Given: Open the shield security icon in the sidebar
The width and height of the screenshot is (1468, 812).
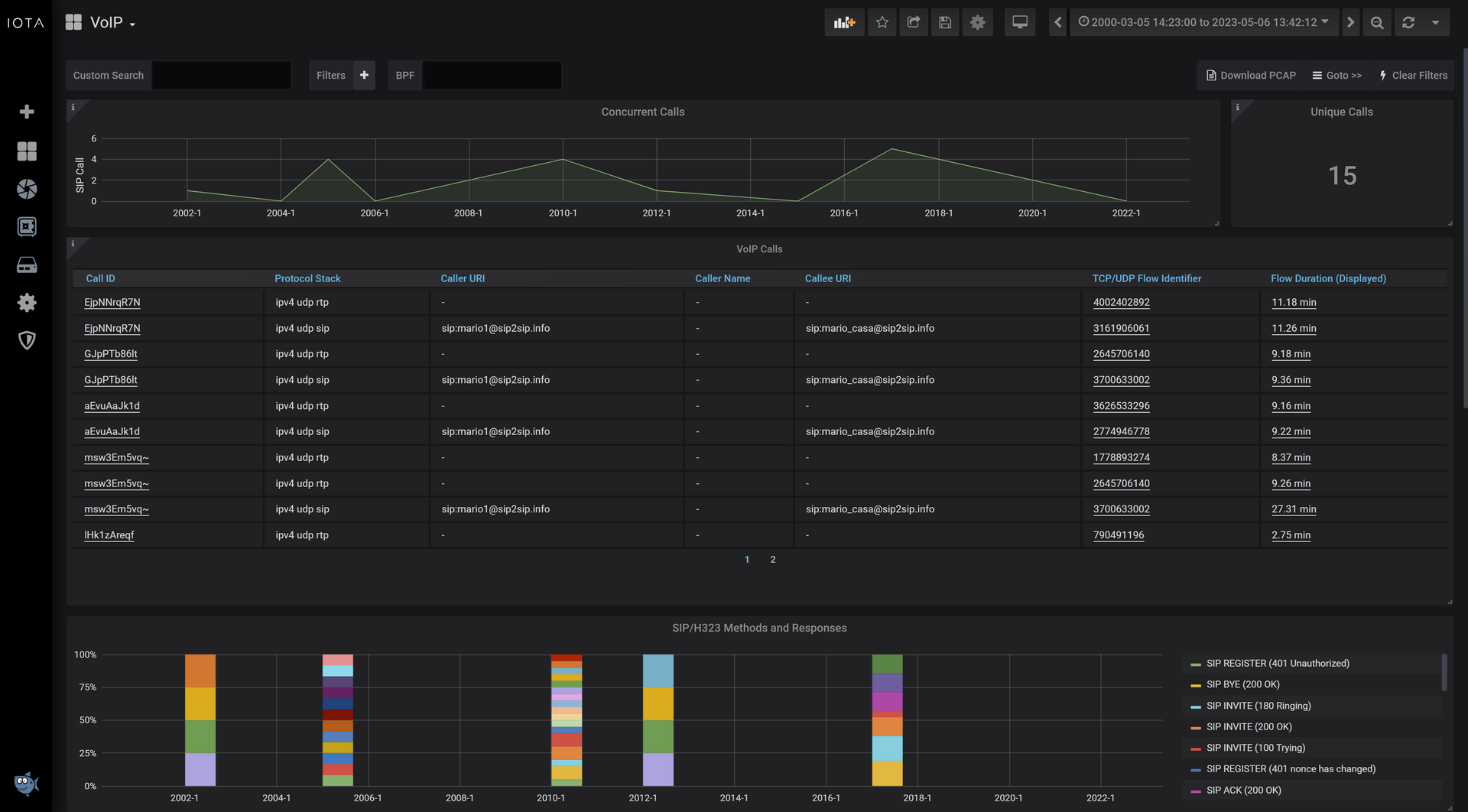Looking at the screenshot, I should click(x=27, y=340).
